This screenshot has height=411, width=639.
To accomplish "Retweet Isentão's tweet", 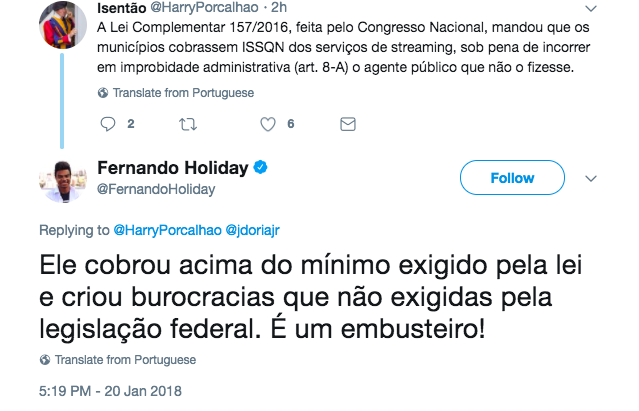I will tap(186, 125).
